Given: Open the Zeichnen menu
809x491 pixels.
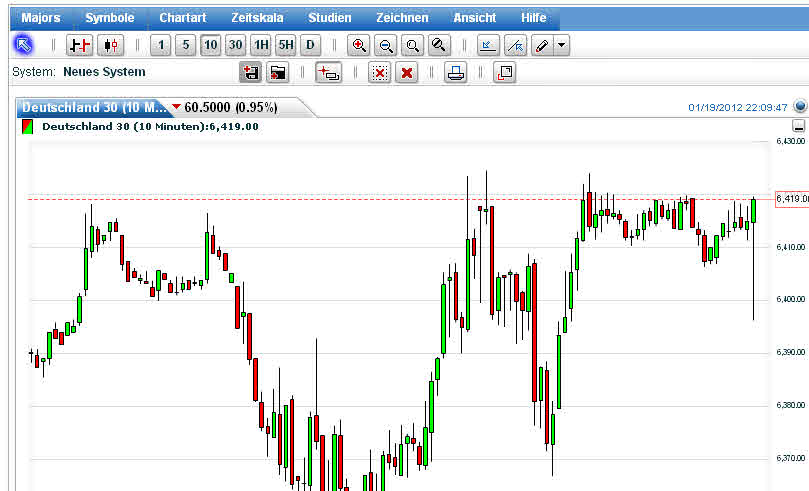Looking at the screenshot, I should 402,18.
